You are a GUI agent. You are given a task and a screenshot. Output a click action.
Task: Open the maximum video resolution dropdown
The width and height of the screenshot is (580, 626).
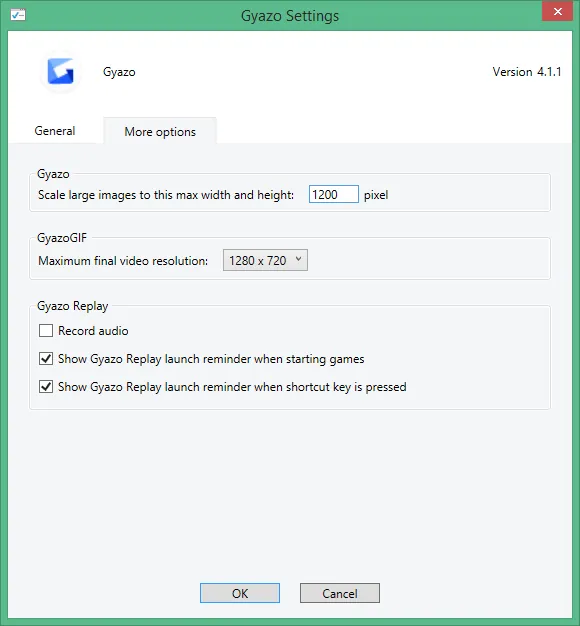265,260
